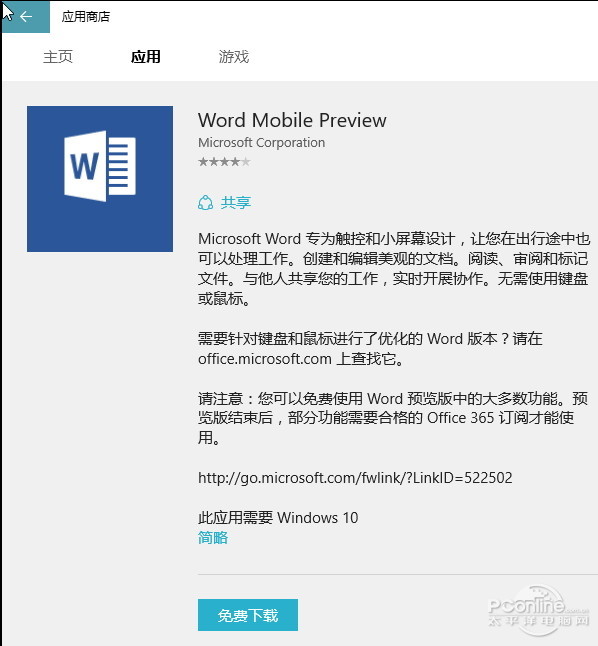
Task: Switch to the 游戏 tab
Action: click(234, 57)
